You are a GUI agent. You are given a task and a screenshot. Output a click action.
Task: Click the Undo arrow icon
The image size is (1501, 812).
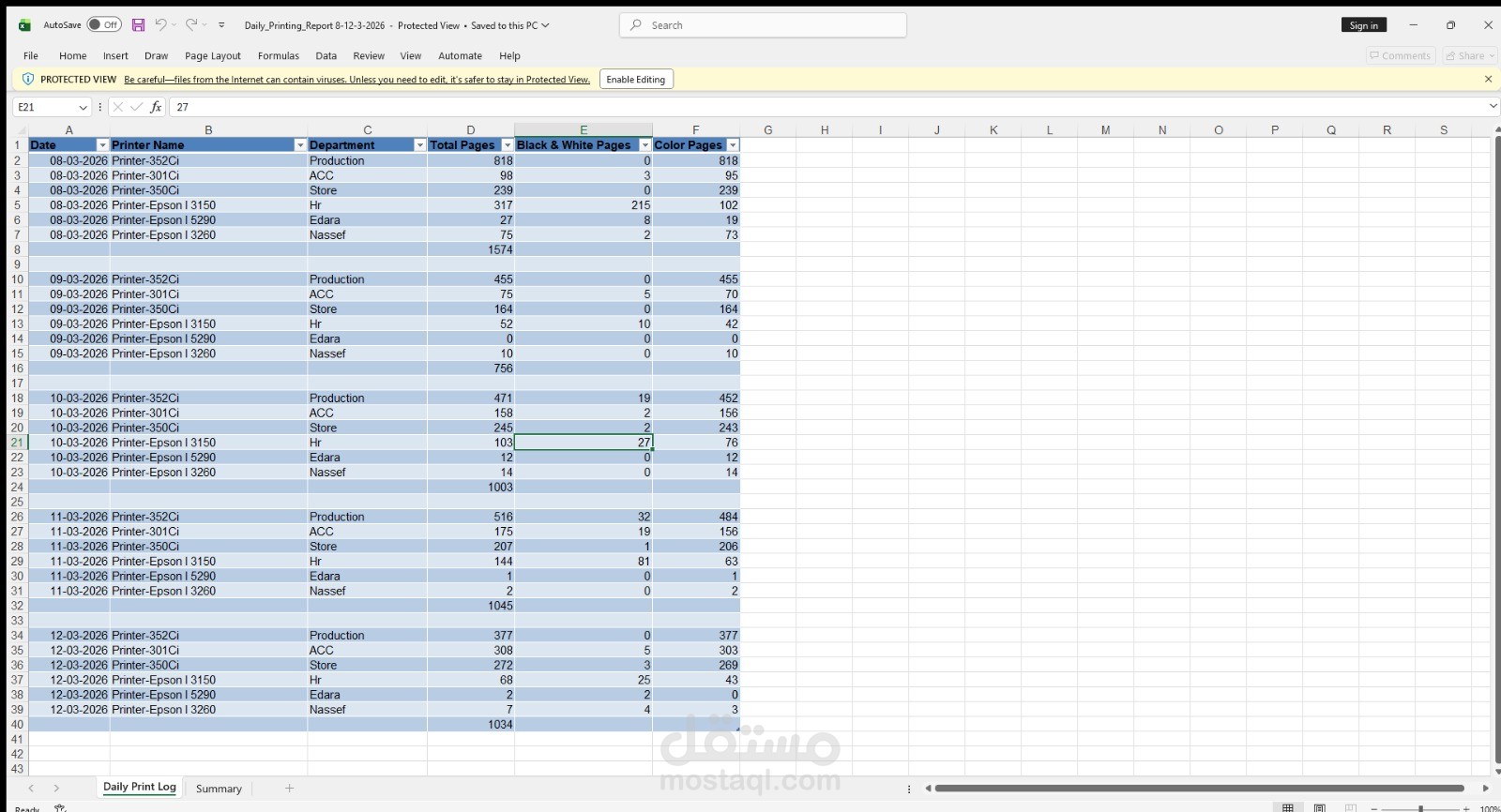tap(160, 25)
